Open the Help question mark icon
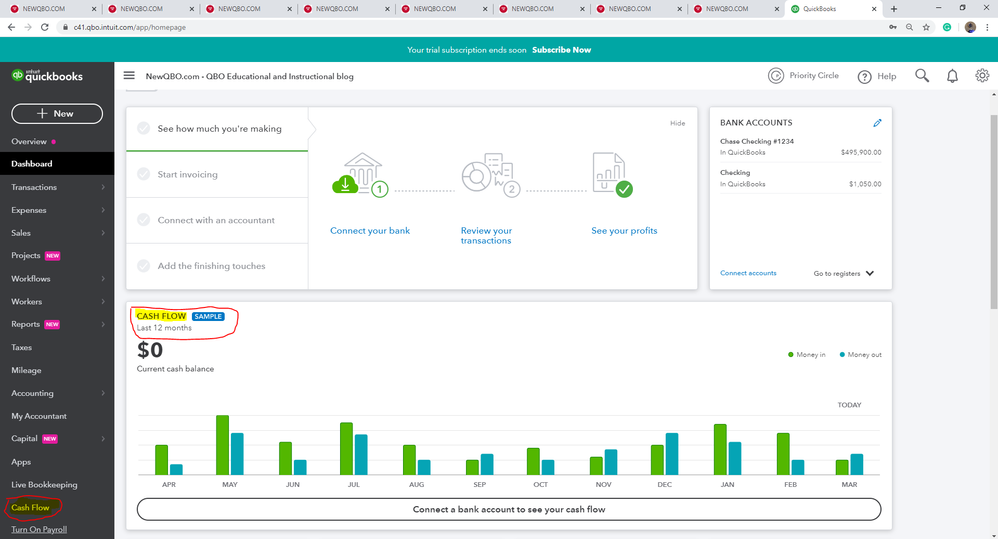 click(x=864, y=77)
